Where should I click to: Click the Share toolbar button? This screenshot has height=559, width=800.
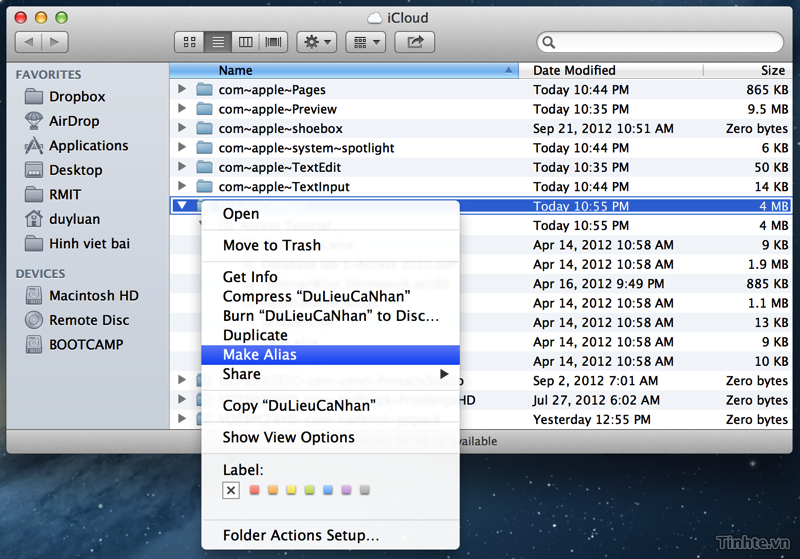(415, 42)
